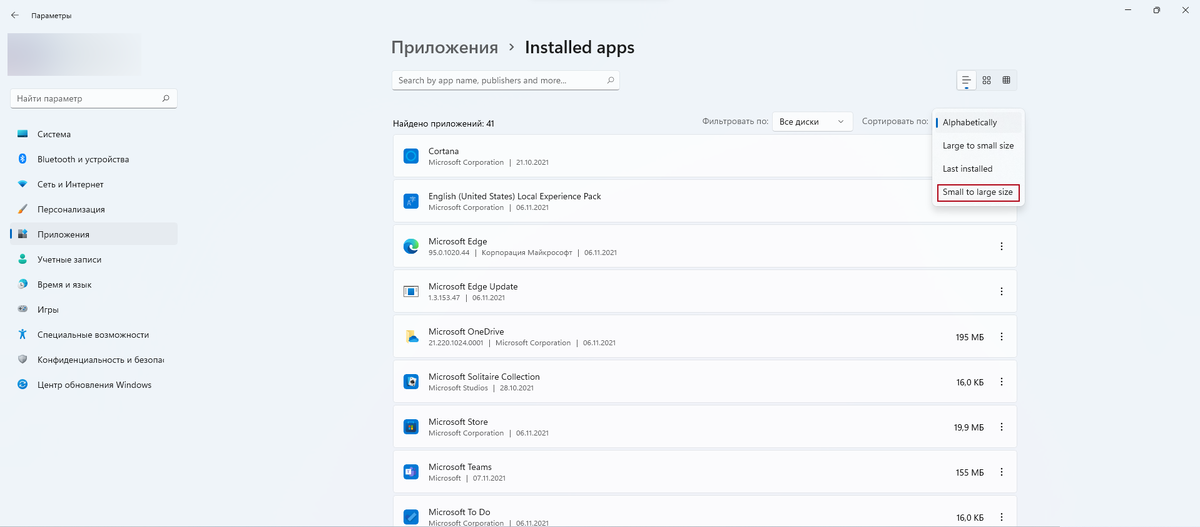1200x527 pixels.
Task: Click the Cortana app icon
Action: [411, 156]
